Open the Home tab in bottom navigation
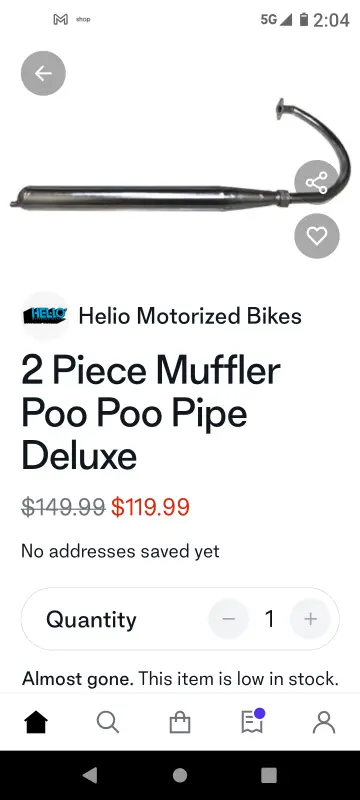 pyautogui.click(x=36, y=722)
